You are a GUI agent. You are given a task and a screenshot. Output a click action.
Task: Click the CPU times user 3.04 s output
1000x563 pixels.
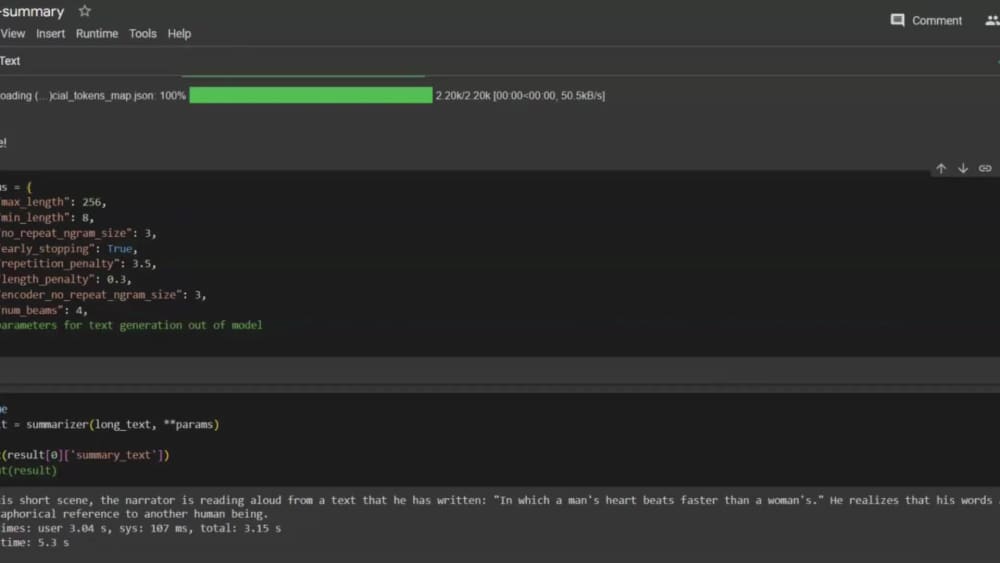tap(140, 529)
